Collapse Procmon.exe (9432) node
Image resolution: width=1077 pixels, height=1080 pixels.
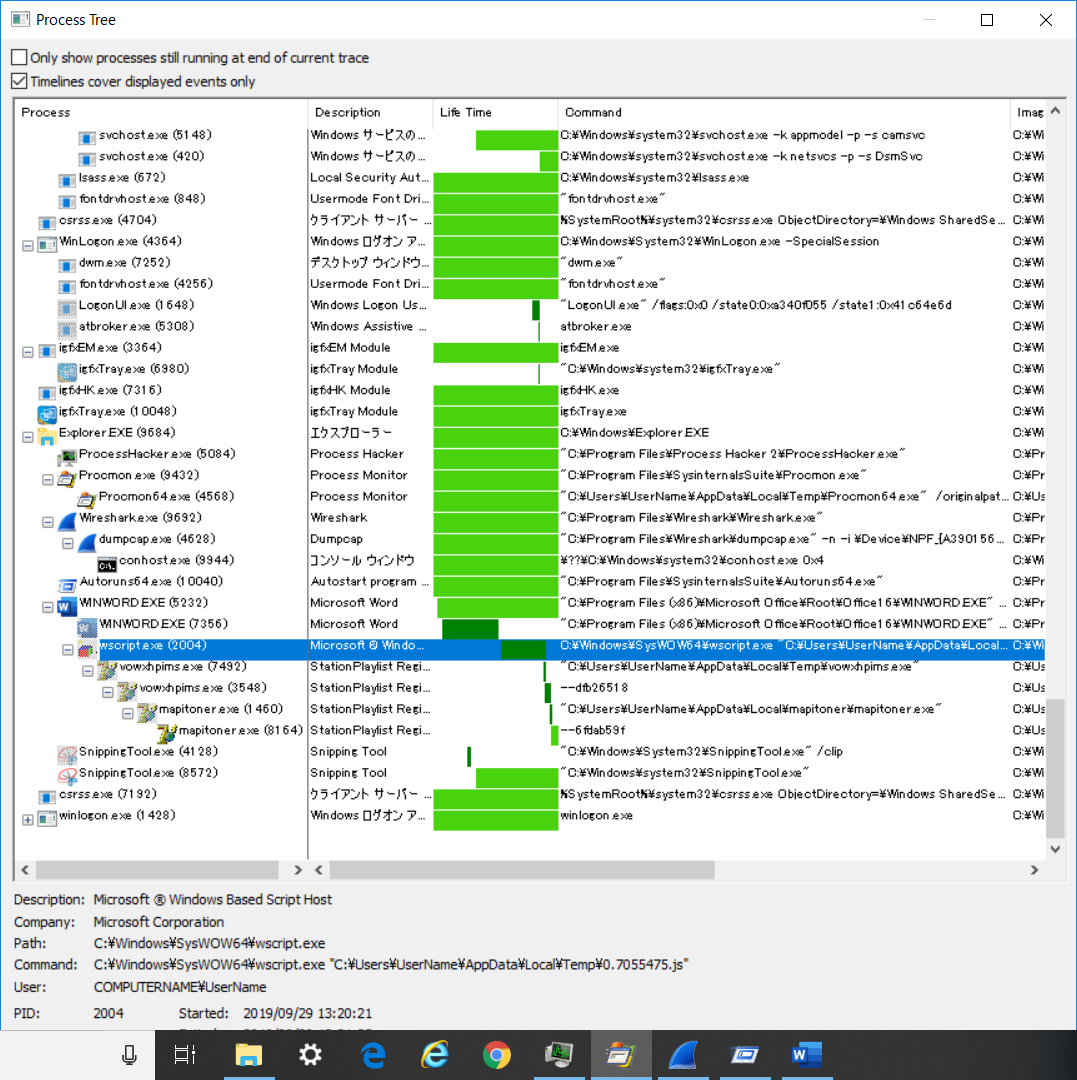point(48,479)
